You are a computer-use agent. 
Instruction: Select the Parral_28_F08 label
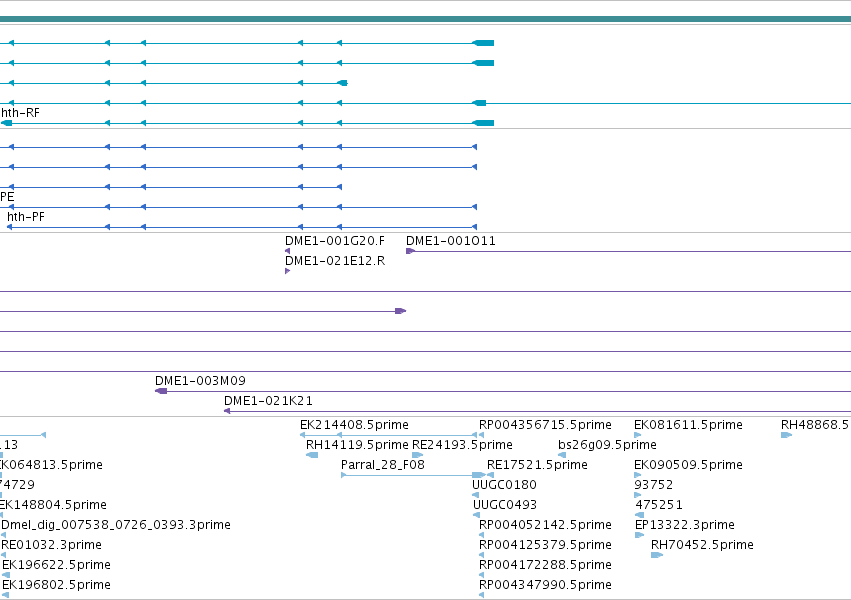coord(383,465)
